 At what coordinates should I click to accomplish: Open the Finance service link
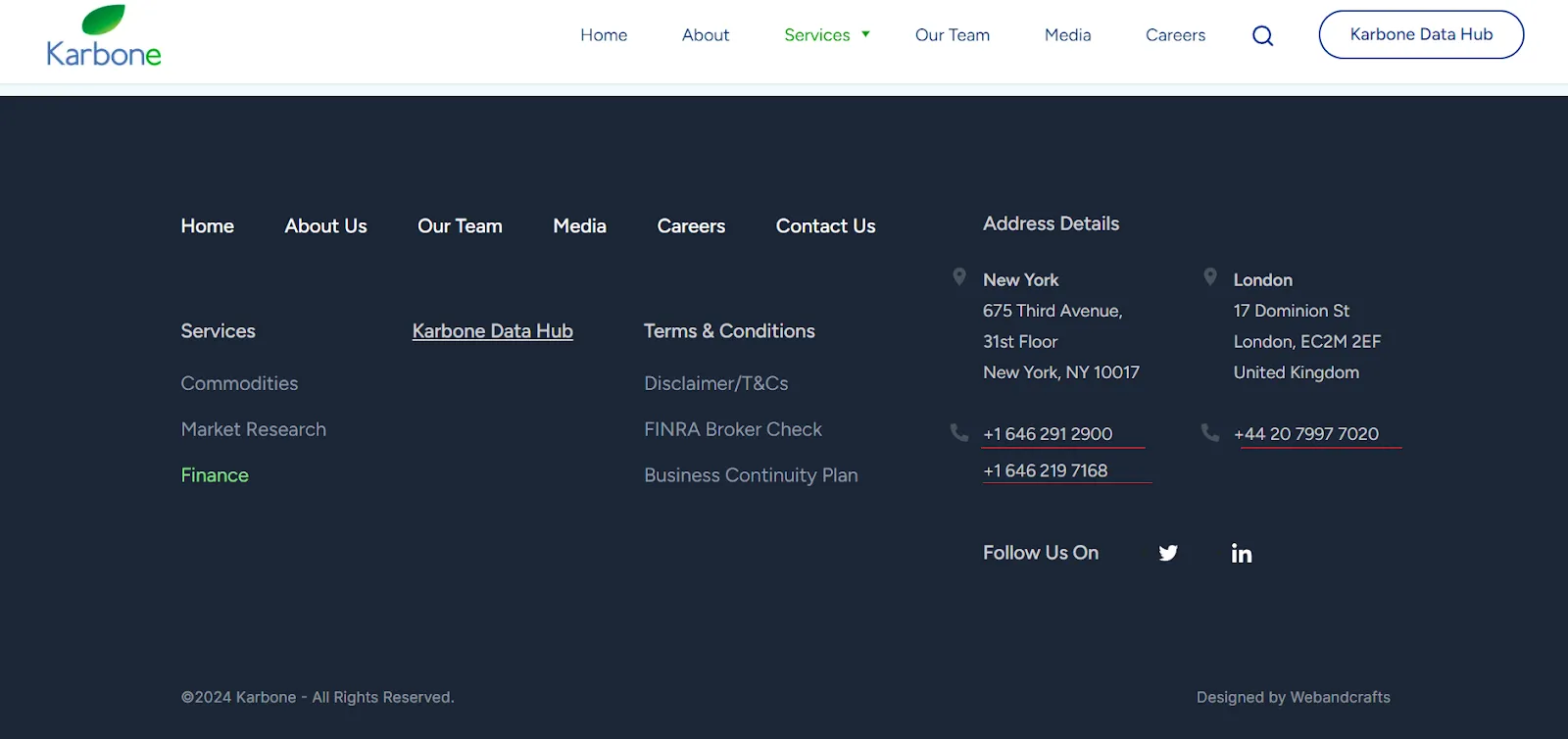click(x=215, y=475)
